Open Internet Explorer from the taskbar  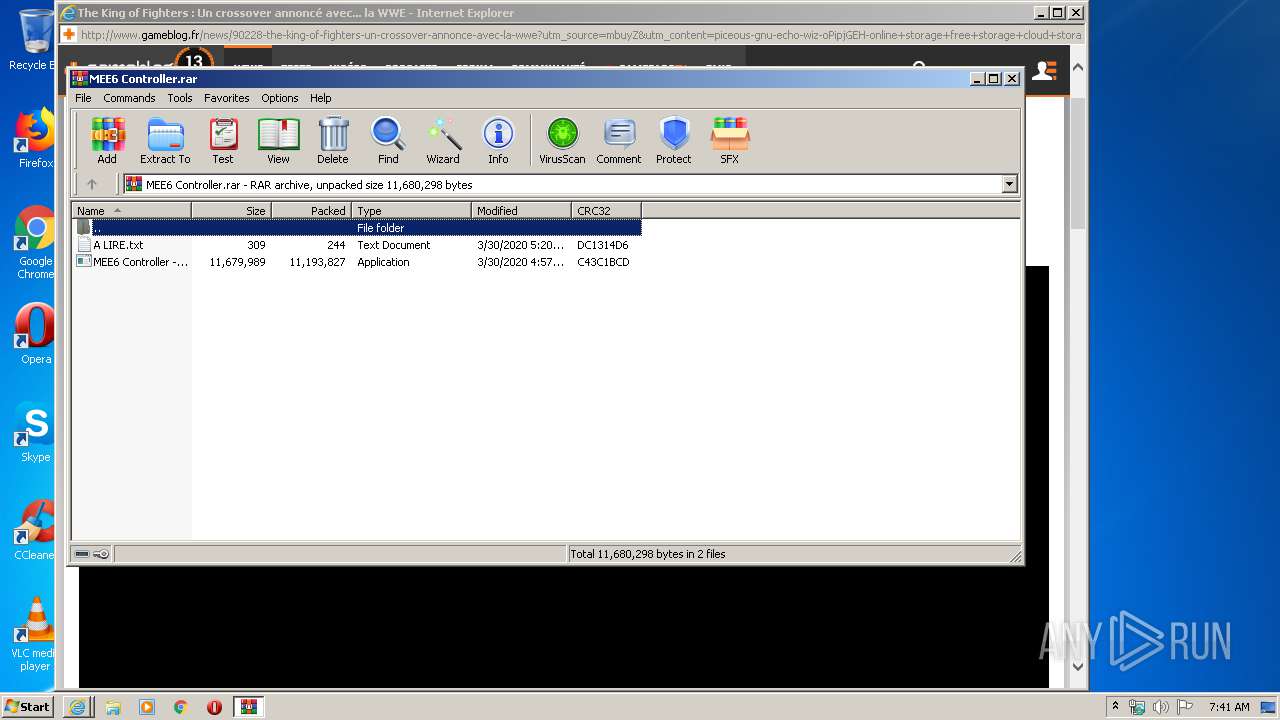pos(77,707)
